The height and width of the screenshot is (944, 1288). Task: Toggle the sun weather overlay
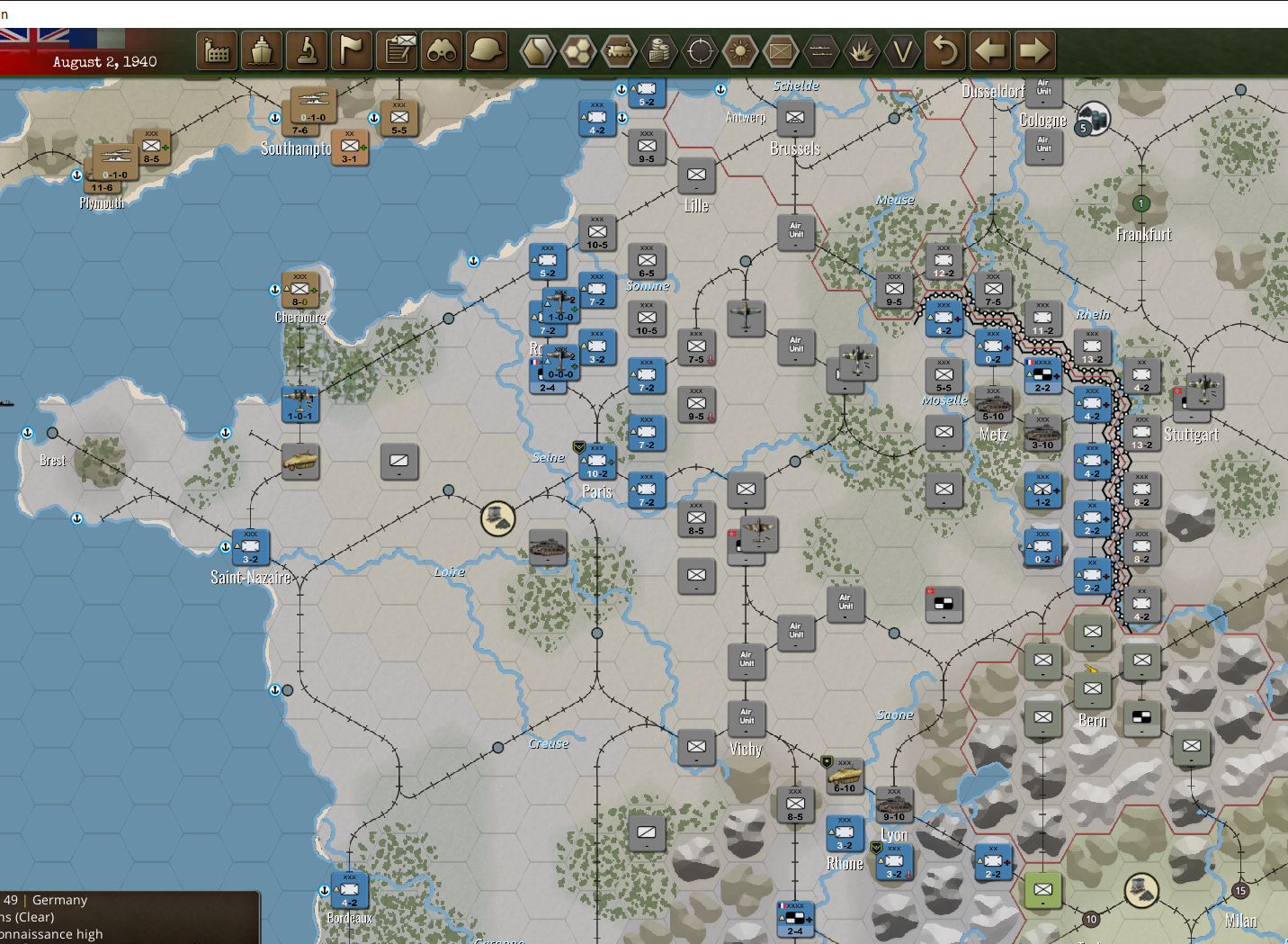(740, 50)
